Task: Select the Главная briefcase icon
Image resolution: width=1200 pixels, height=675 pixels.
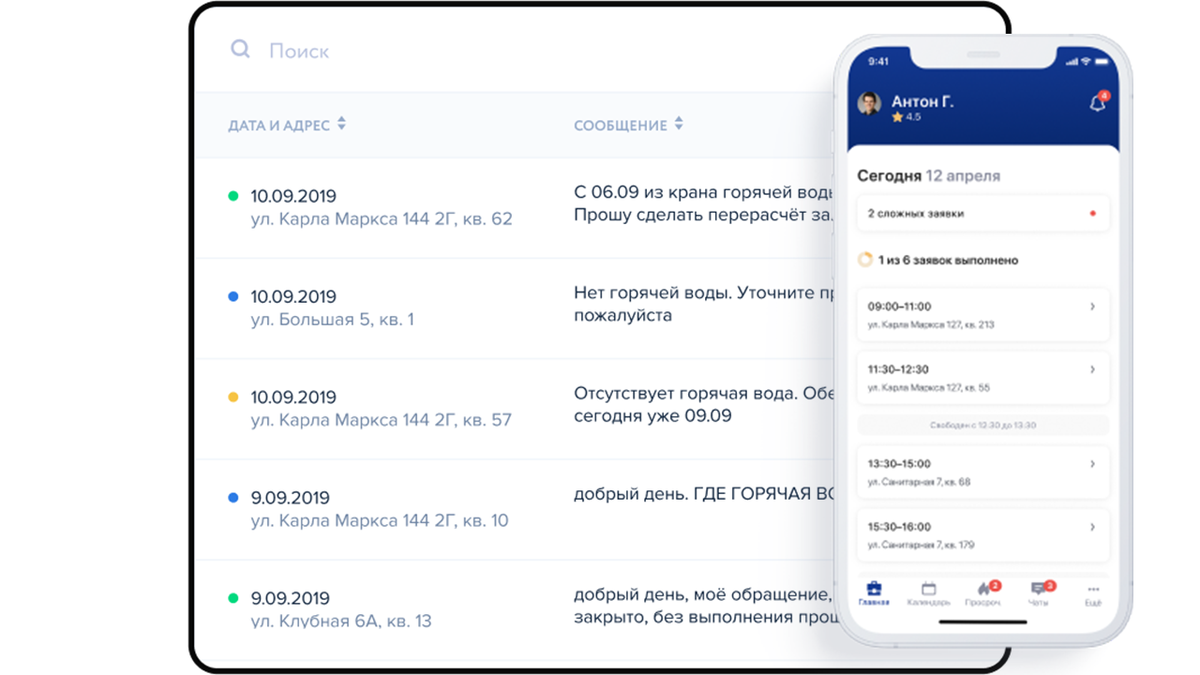Action: [875, 587]
